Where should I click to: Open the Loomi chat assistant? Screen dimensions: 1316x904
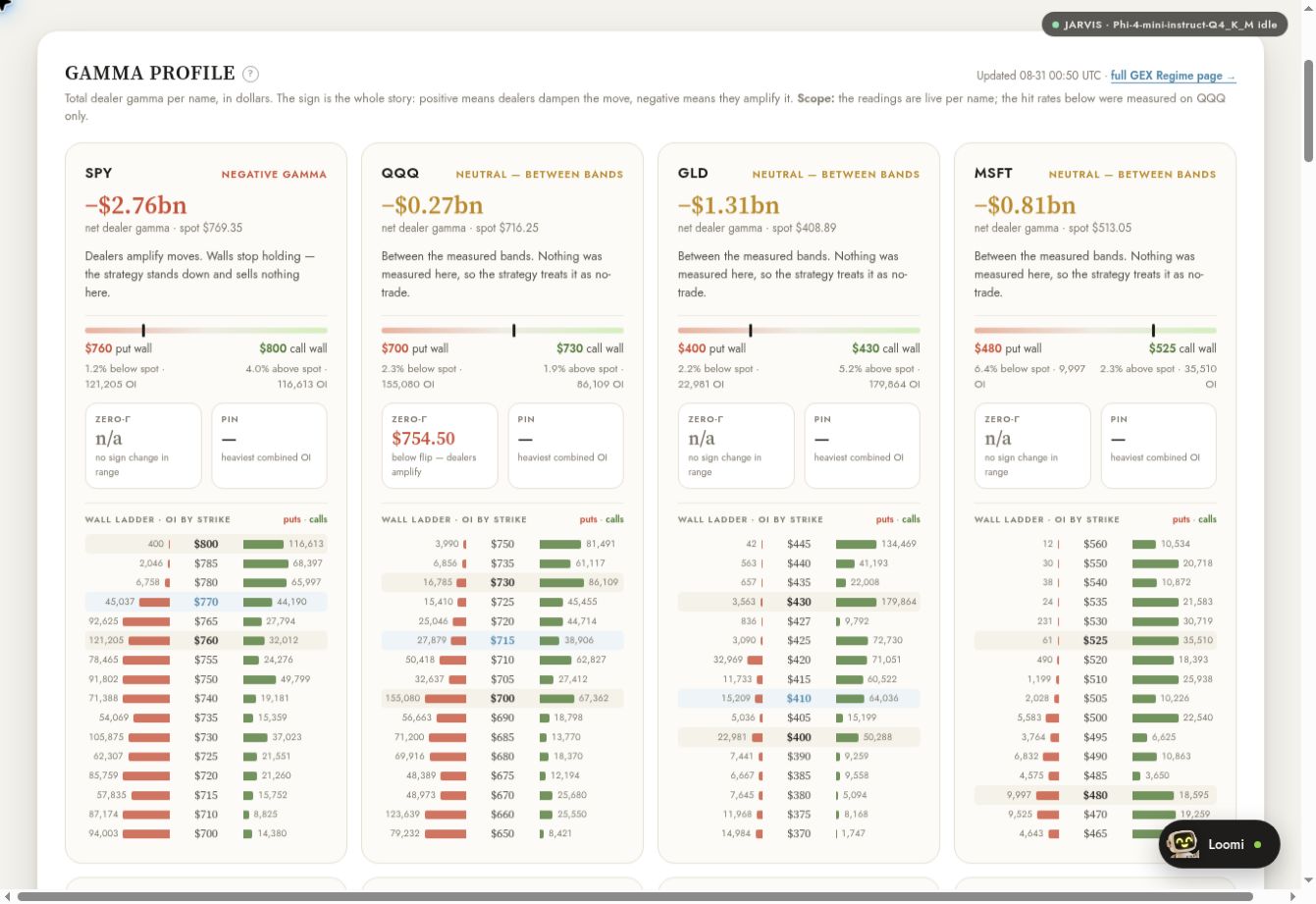(1220, 844)
